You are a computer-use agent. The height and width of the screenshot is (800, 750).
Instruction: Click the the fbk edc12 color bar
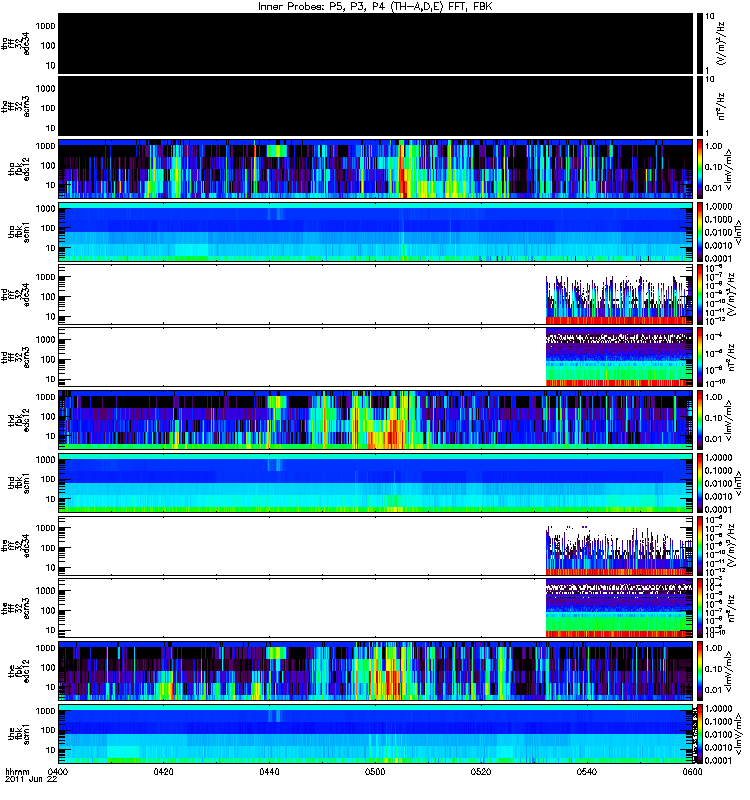(700, 671)
